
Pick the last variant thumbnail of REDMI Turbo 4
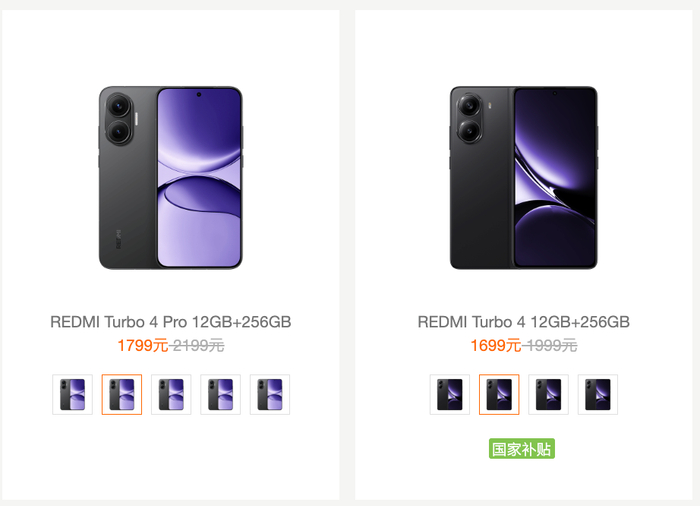[x=597, y=394]
